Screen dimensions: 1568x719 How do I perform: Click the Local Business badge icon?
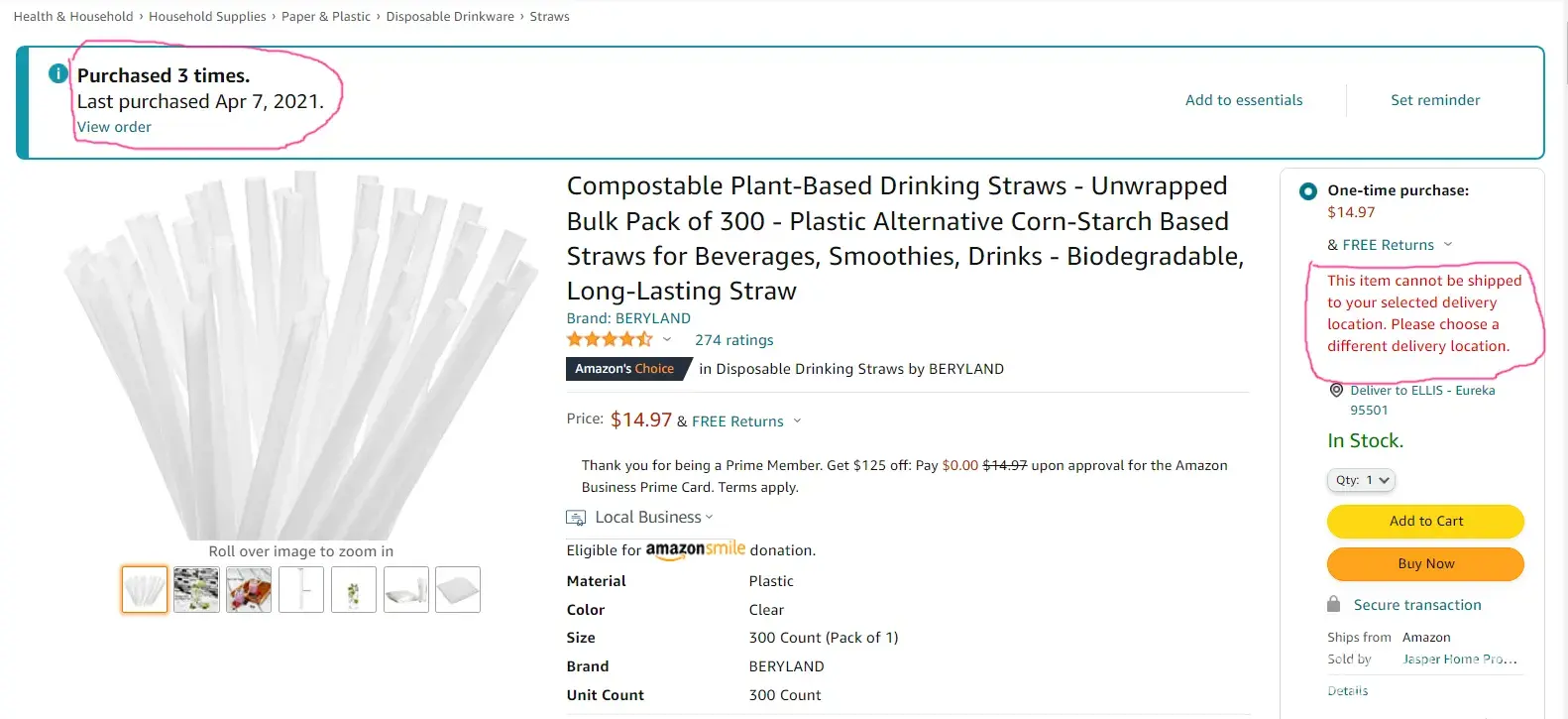(x=576, y=518)
